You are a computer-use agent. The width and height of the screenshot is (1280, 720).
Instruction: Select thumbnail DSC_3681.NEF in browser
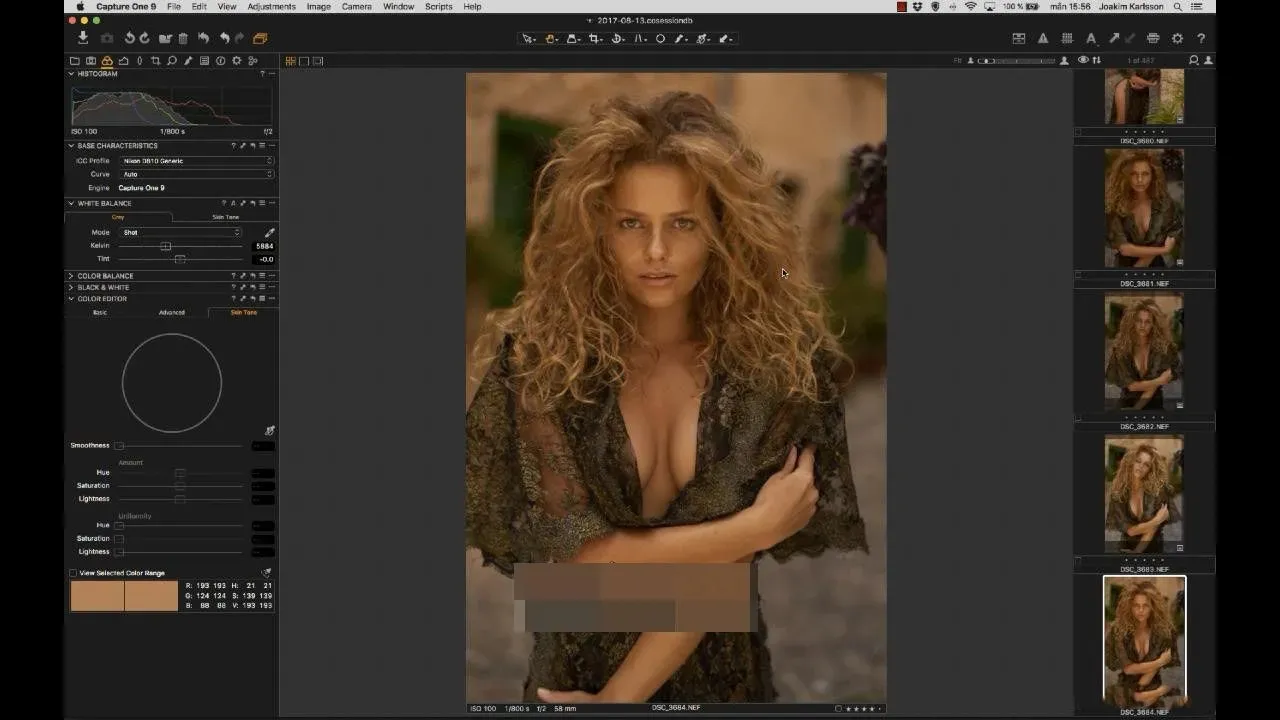1144,207
